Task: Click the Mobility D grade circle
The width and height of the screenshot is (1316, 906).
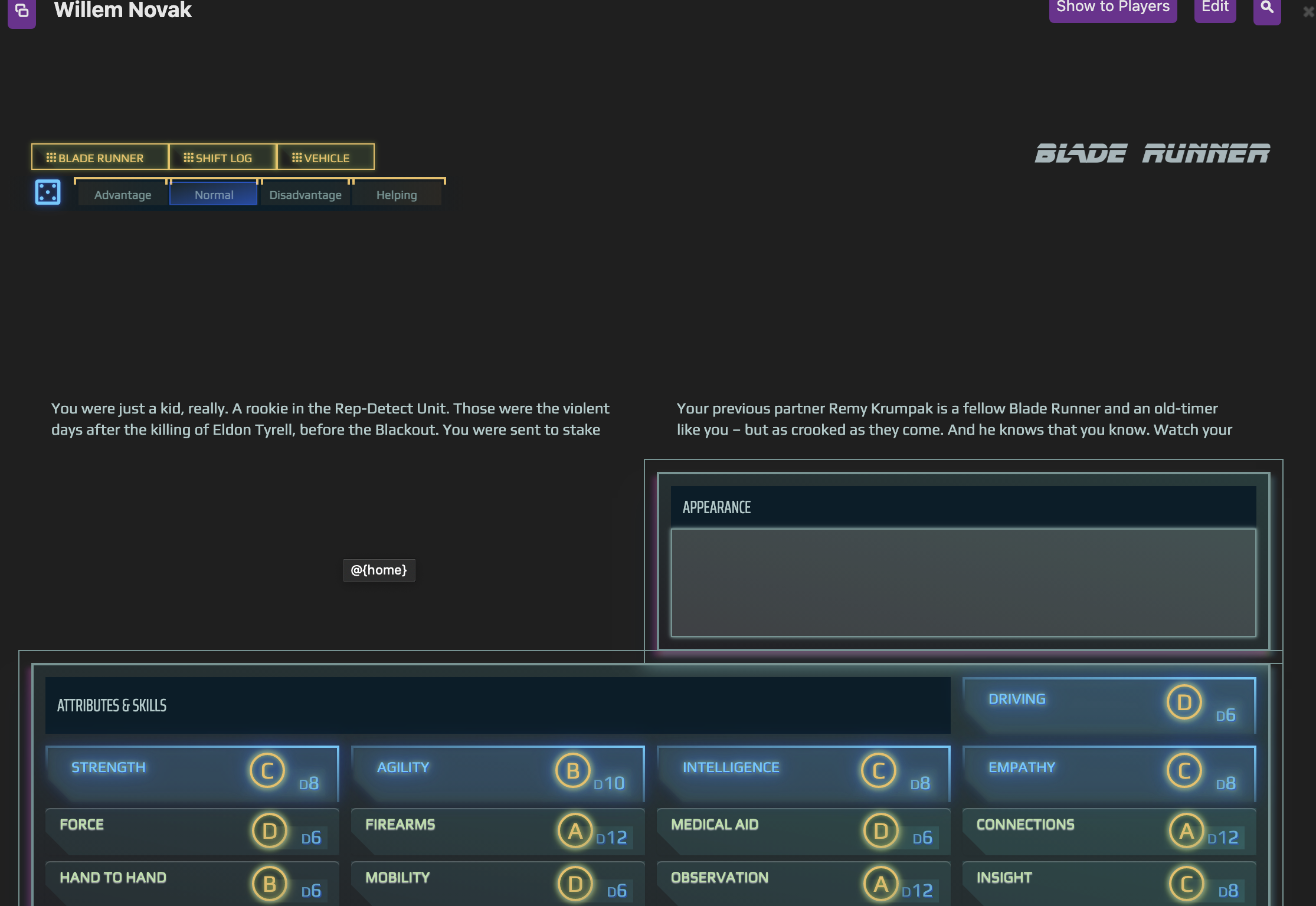Action: pyautogui.click(x=575, y=884)
